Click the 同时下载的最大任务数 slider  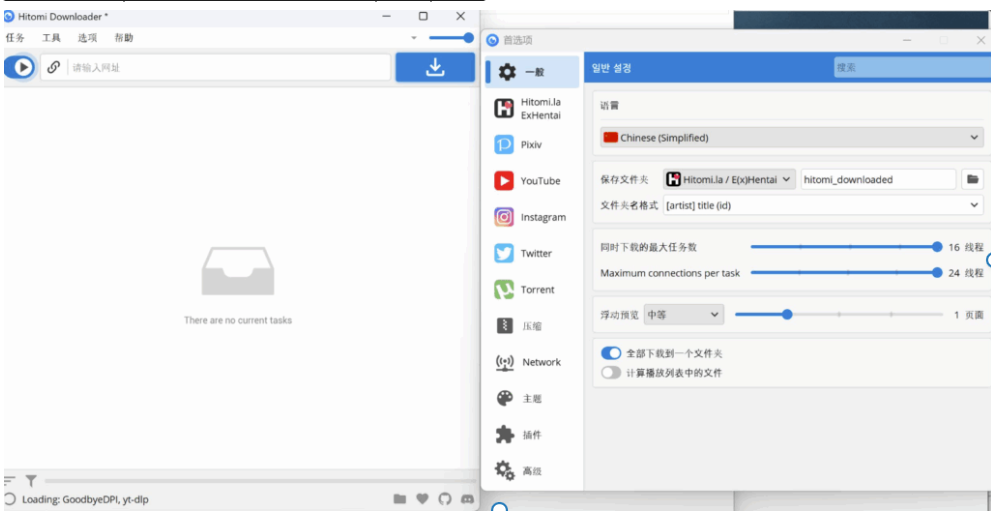point(846,247)
